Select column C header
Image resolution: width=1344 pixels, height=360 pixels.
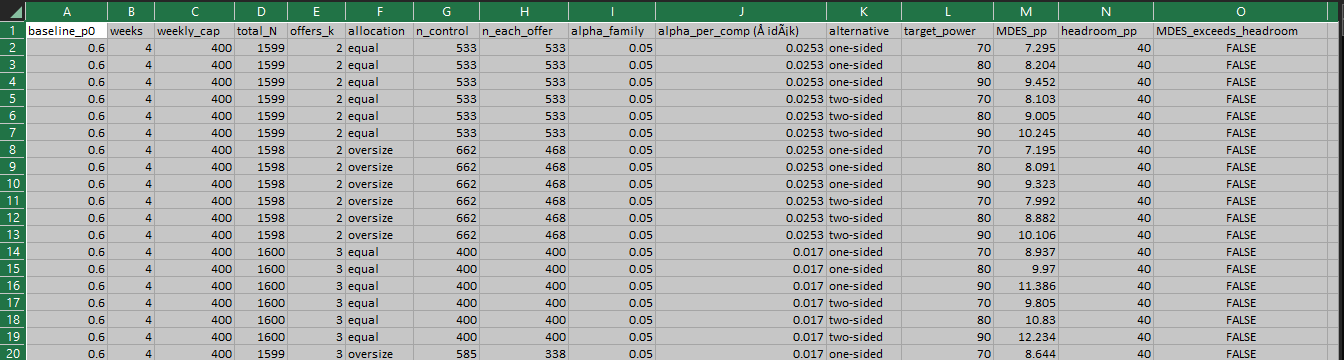click(194, 11)
